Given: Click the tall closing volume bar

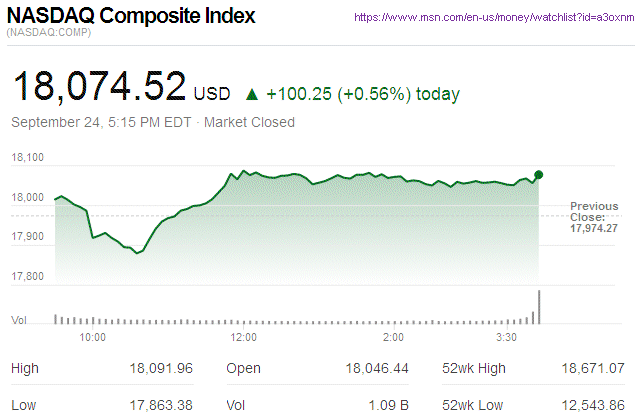Looking at the screenshot, I should (539, 307).
